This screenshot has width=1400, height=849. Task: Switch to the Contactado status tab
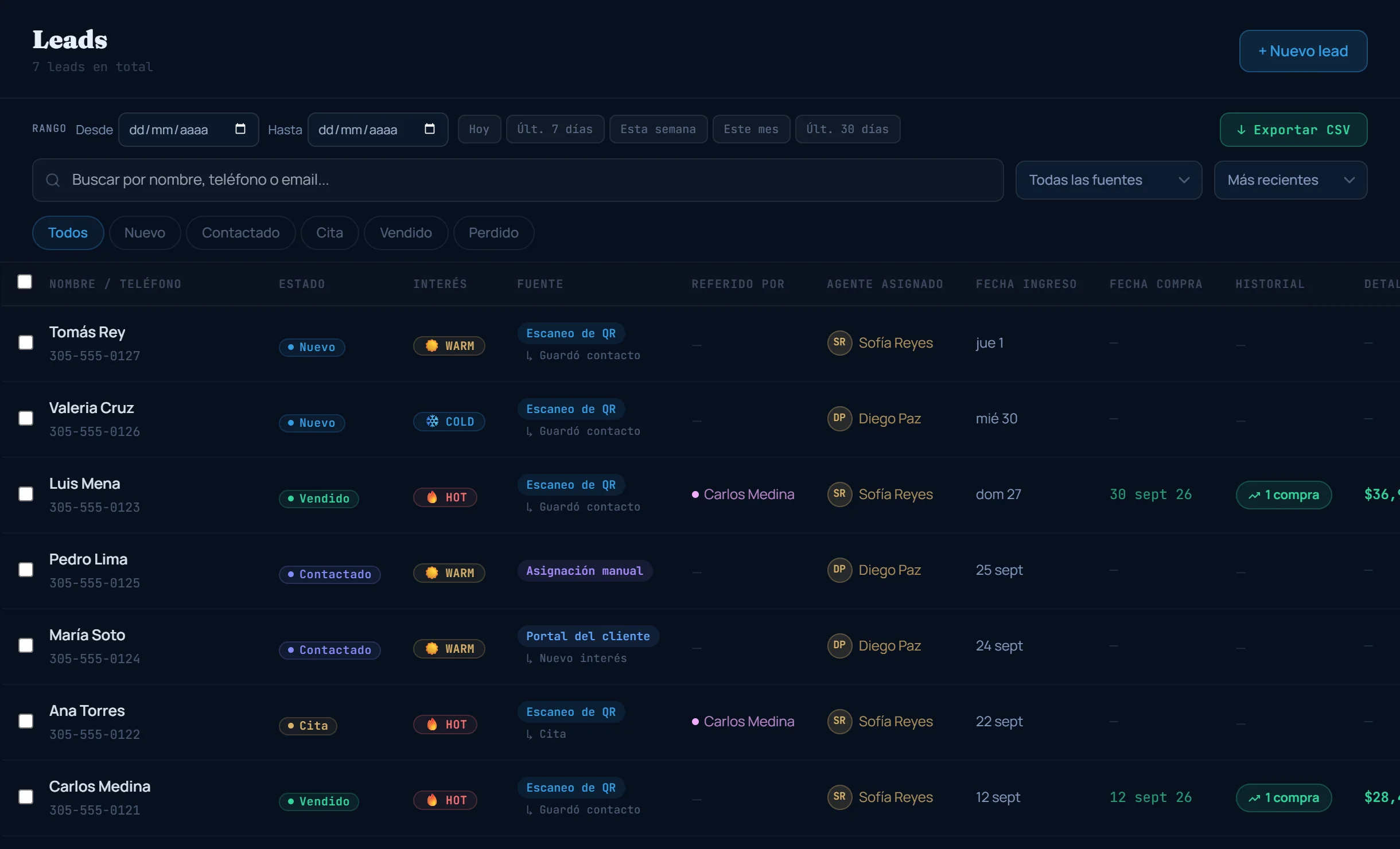click(x=240, y=233)
